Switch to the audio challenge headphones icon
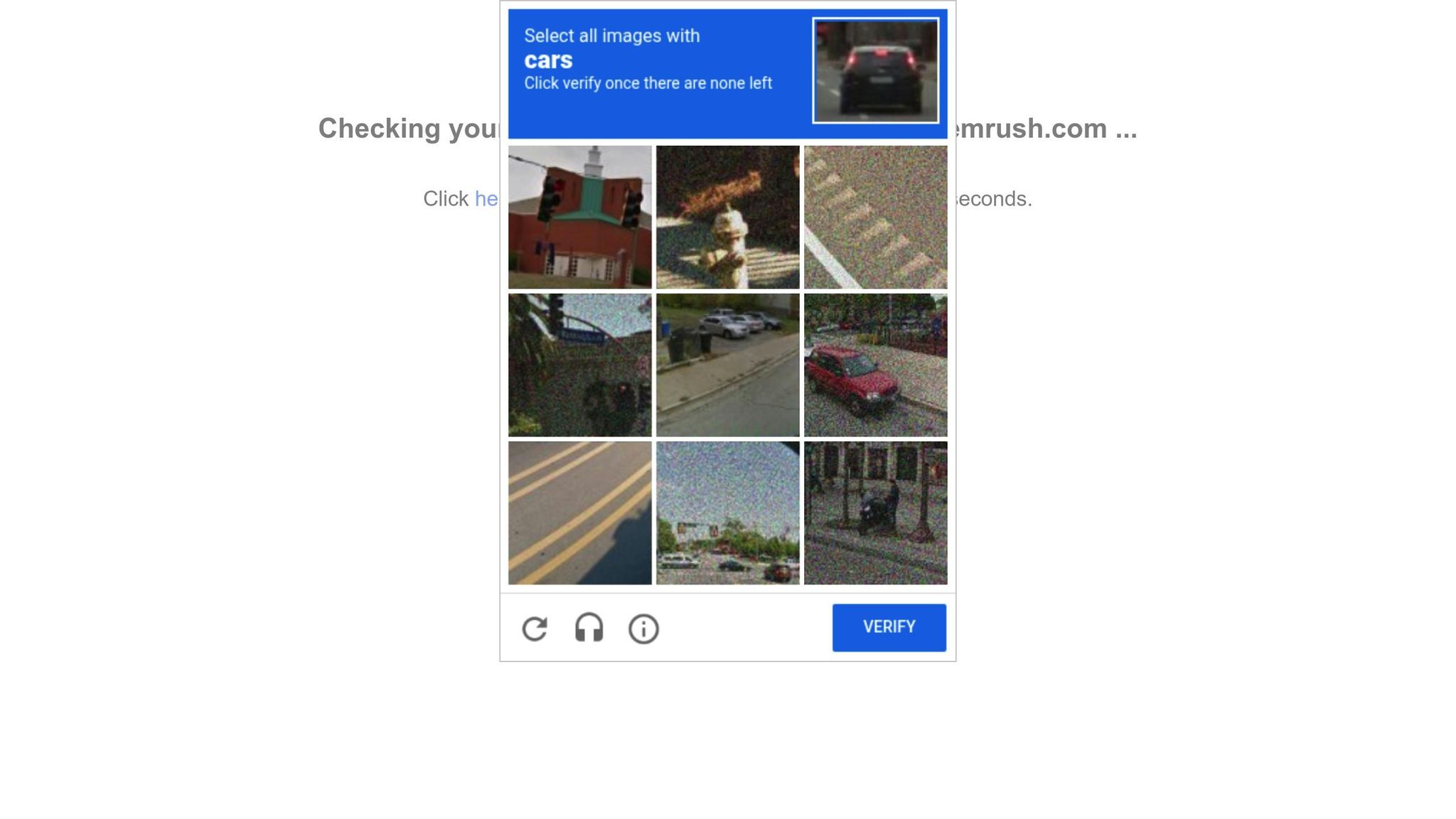The image size is (1456, 819). click(589, 628)
